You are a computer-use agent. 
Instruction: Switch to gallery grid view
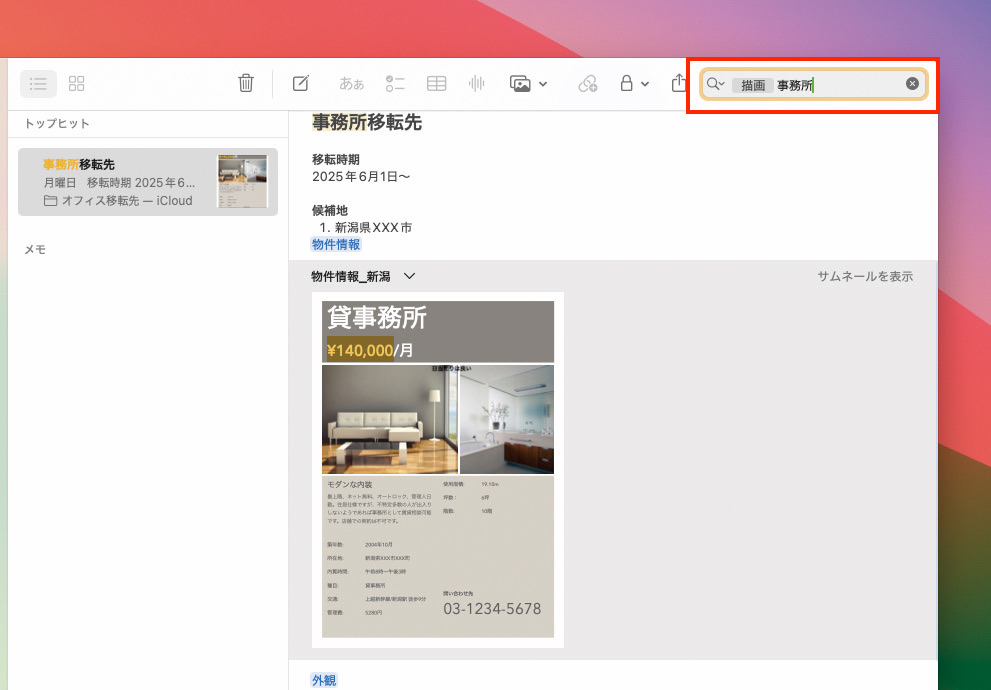[76, 83]
